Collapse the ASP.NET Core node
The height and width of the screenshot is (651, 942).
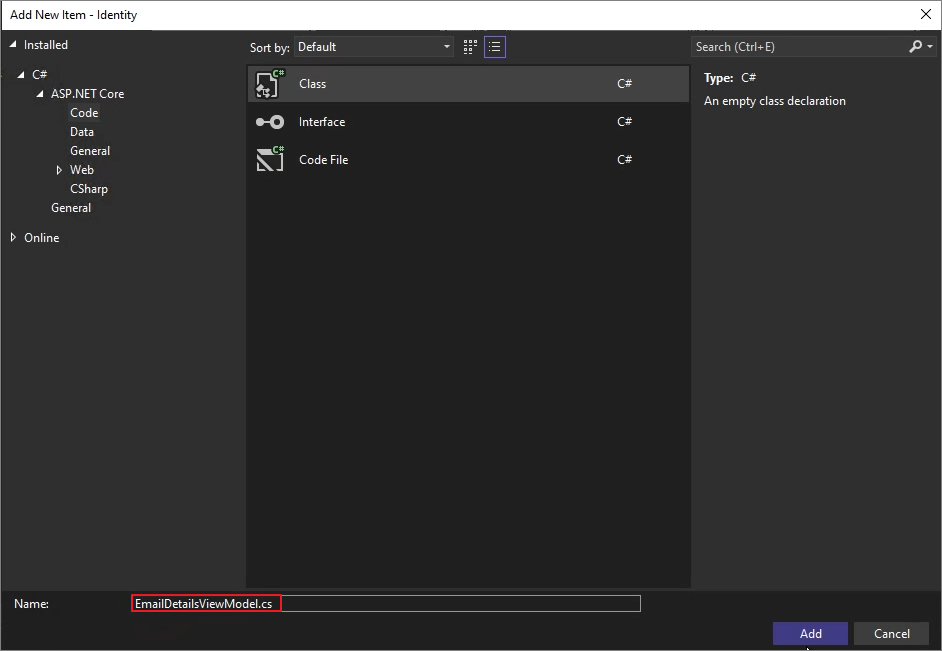pos(40,94)
